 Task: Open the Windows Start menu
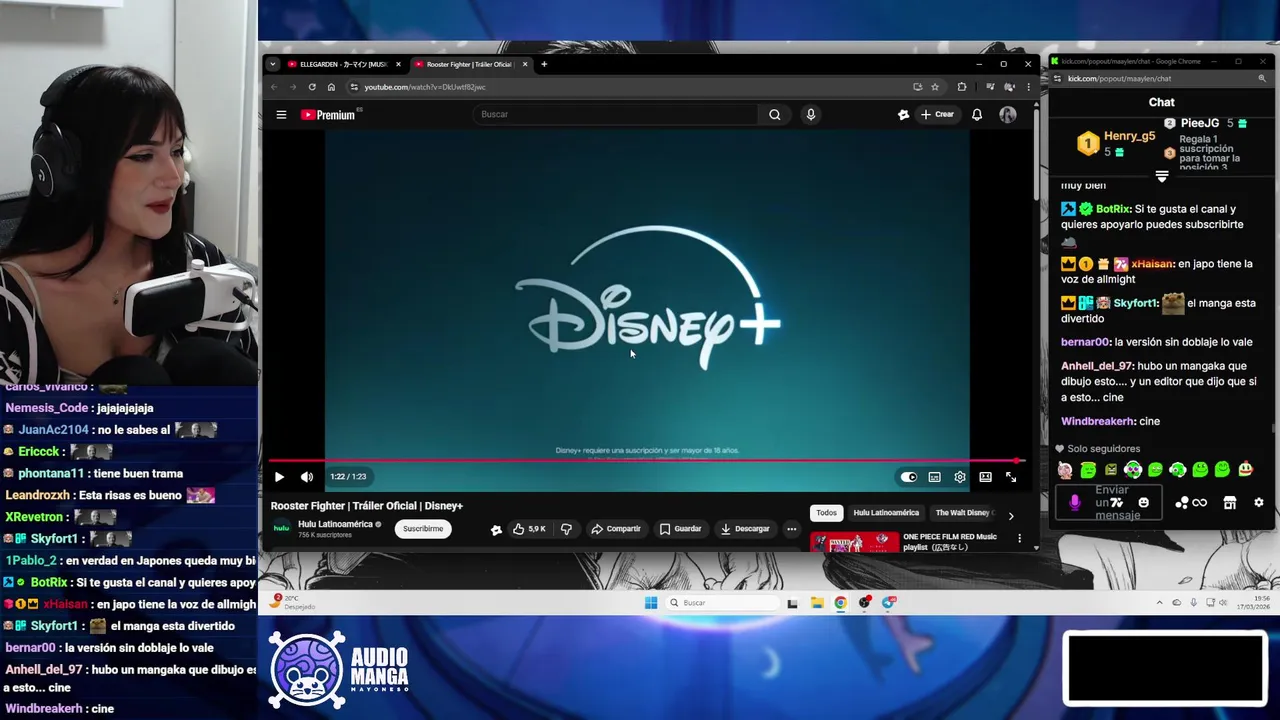(651, 602)
